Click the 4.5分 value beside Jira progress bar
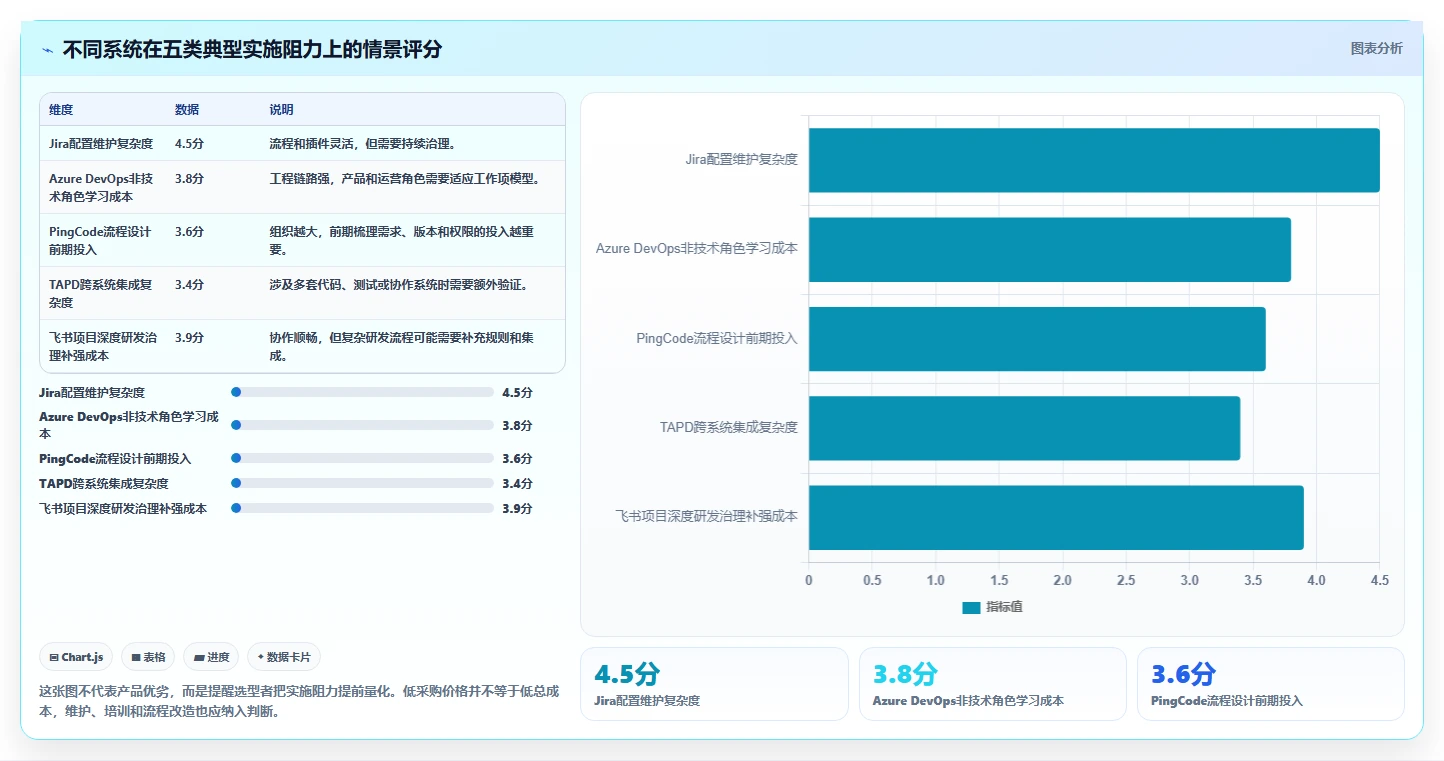Screen dimensions: 1444x761 click(517, 393)
